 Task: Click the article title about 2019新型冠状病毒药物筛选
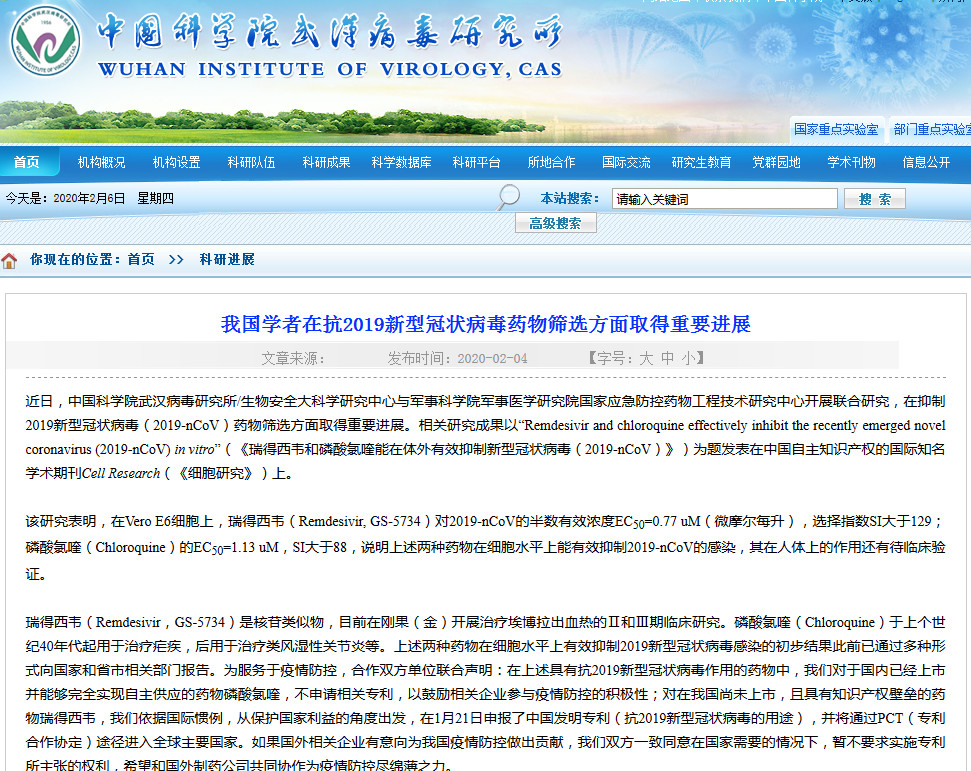[486, 324]
